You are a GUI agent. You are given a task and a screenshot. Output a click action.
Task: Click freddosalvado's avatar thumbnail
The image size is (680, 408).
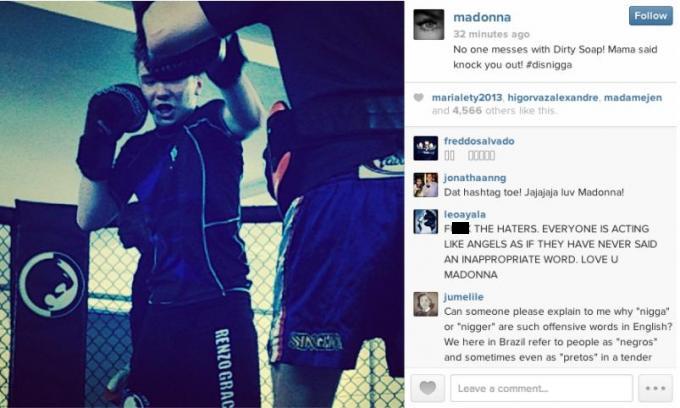coord(425,148)
